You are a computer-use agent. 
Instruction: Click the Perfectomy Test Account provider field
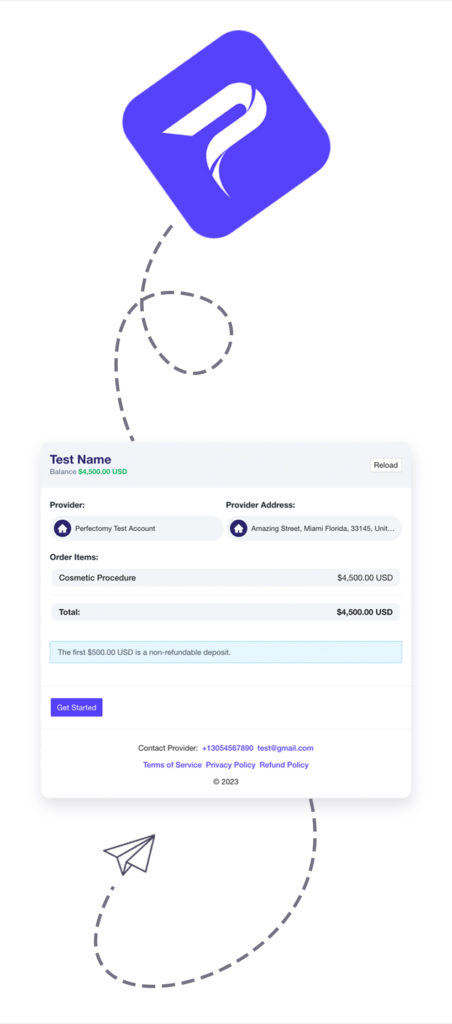click(x=137, y=528)
